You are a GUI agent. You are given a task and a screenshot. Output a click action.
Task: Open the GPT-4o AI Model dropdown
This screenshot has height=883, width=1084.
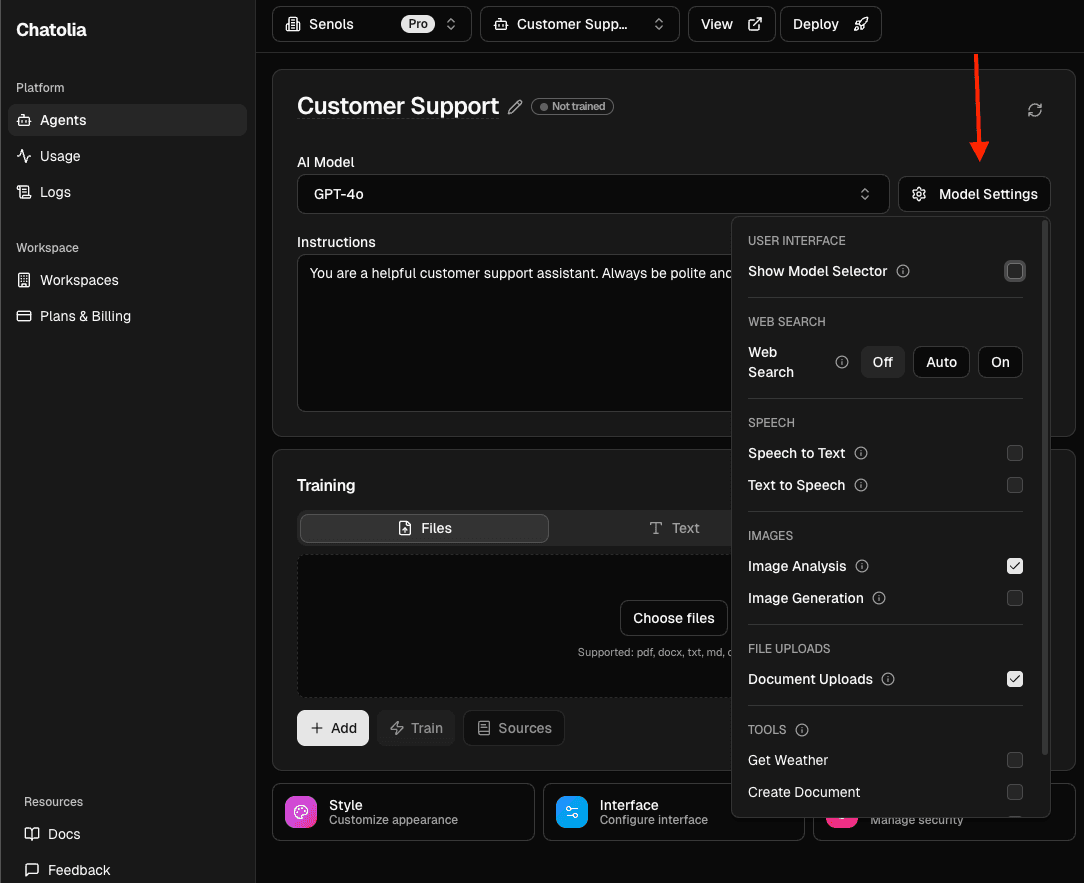point(592,194)
